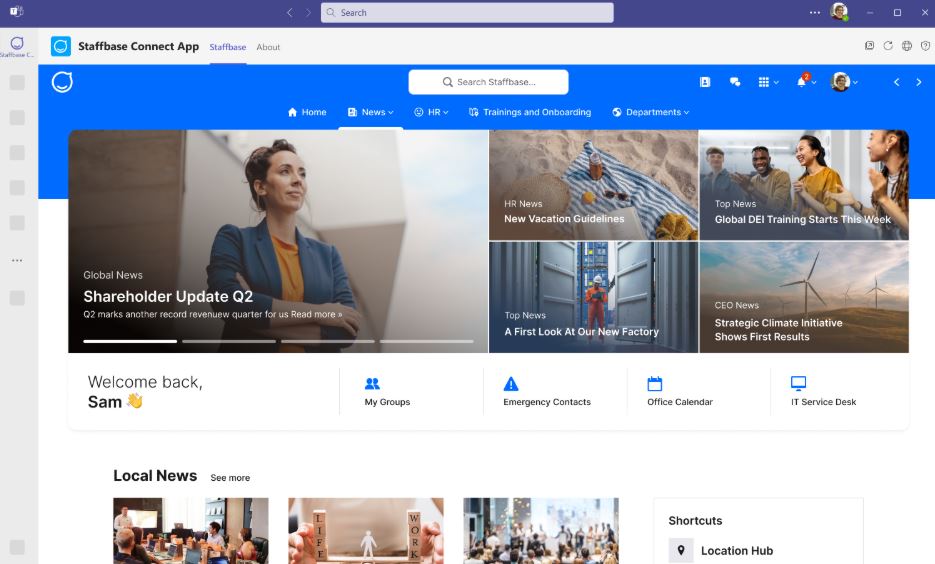Click the Staffbase logo in blue header

pyautogui.click(x=62, y=82)
